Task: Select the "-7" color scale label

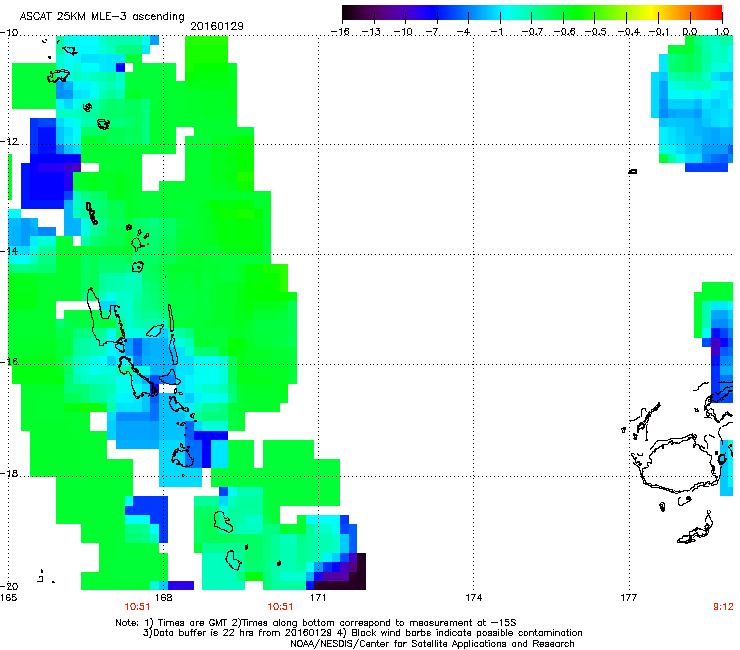Action: (432, 32)
